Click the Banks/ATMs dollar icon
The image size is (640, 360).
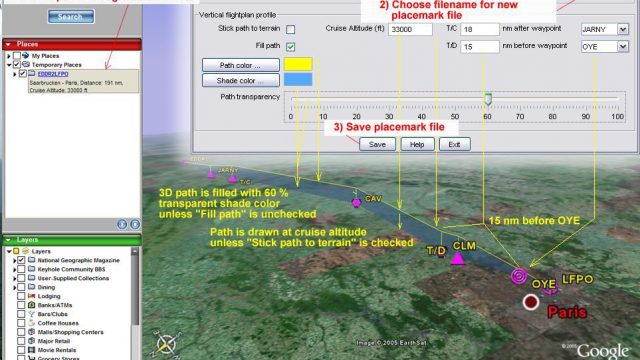click(x=31, y=304)
